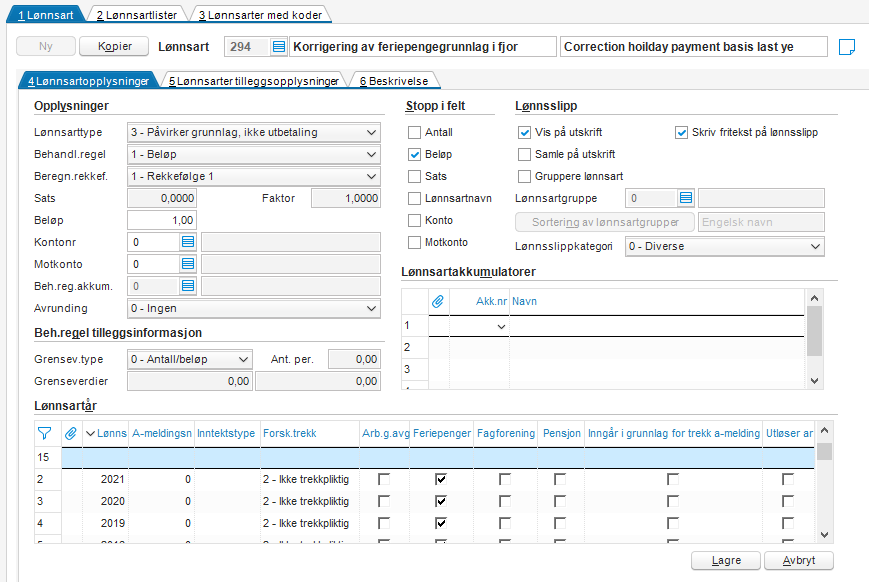The image size is (869, 582).
Task: Enable the Antall stop-field checkbox
Action: click(414, 132)
